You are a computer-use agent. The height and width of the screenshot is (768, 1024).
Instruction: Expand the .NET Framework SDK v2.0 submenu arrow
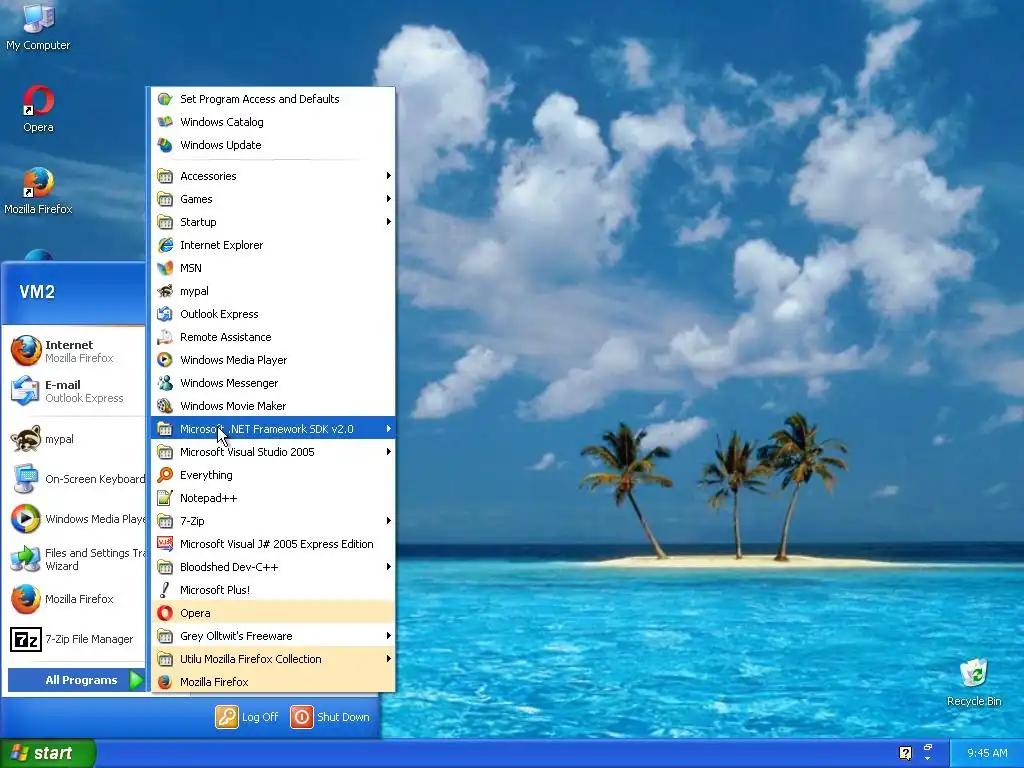point(389,428)
